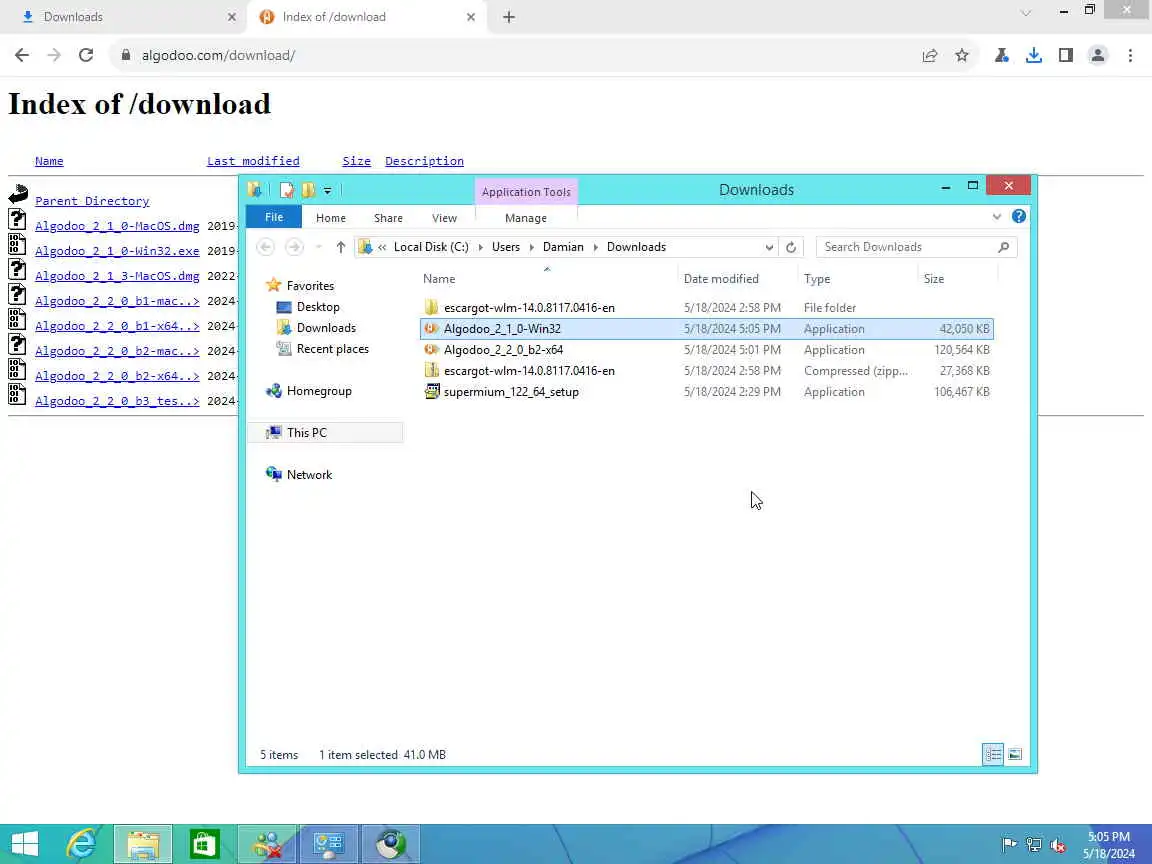The width and height of the screenshot is (1152, 864).
Task: Sort the index by Description link
Action: pyautogui.click(x=425, y=161)
